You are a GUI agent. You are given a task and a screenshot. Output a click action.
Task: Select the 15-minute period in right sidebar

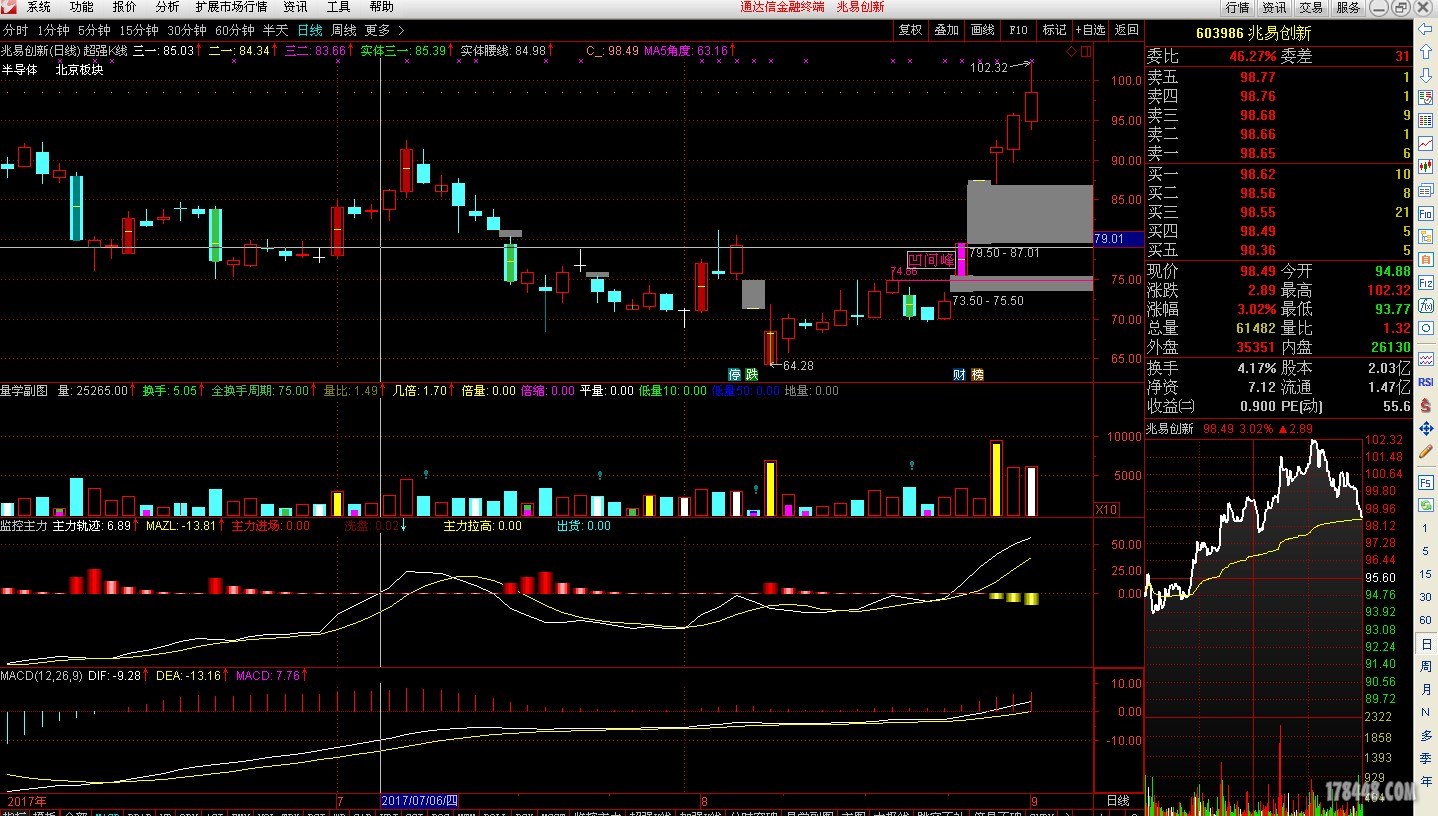click(1425, 574)
